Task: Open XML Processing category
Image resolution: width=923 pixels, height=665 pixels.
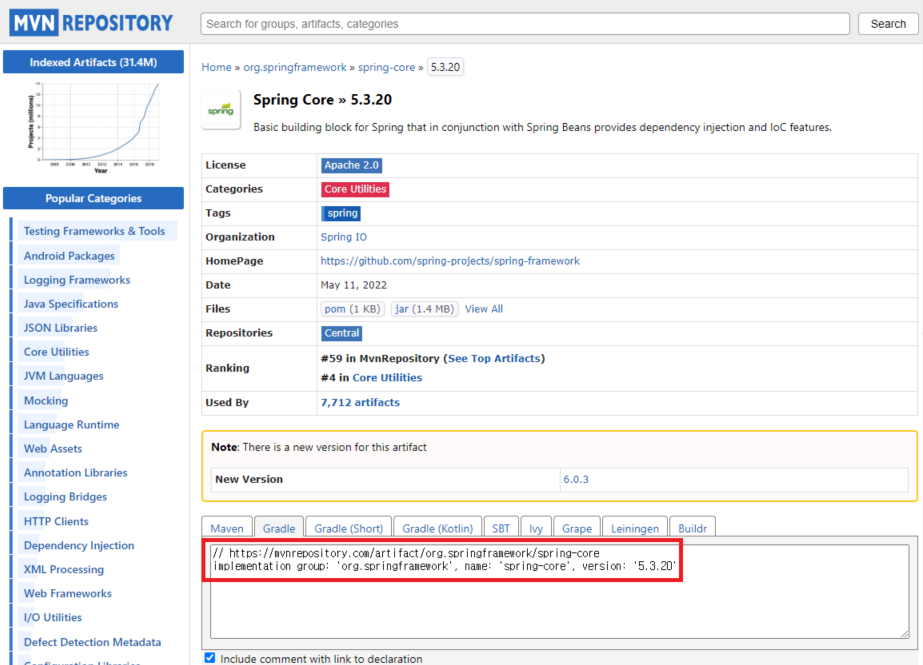Action: tap(64, 570)
